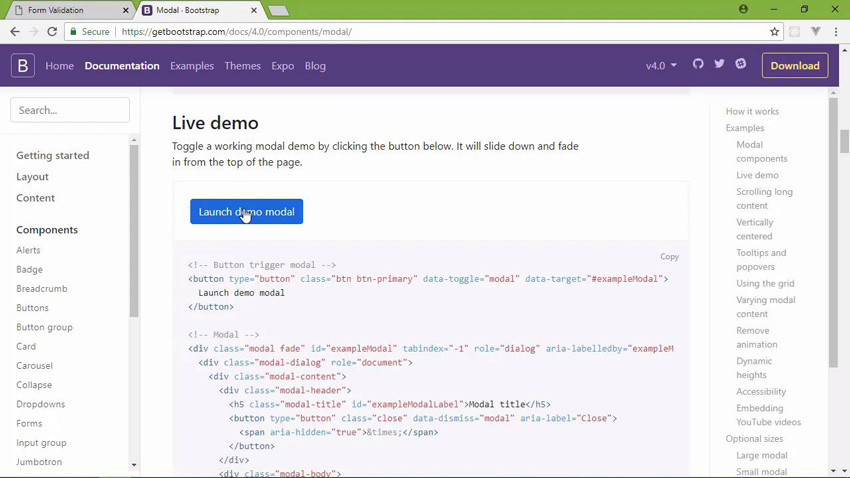Jump to Vertically centered section
The height and width of the screenshot is (478, 850).
[x=755, y=229]
